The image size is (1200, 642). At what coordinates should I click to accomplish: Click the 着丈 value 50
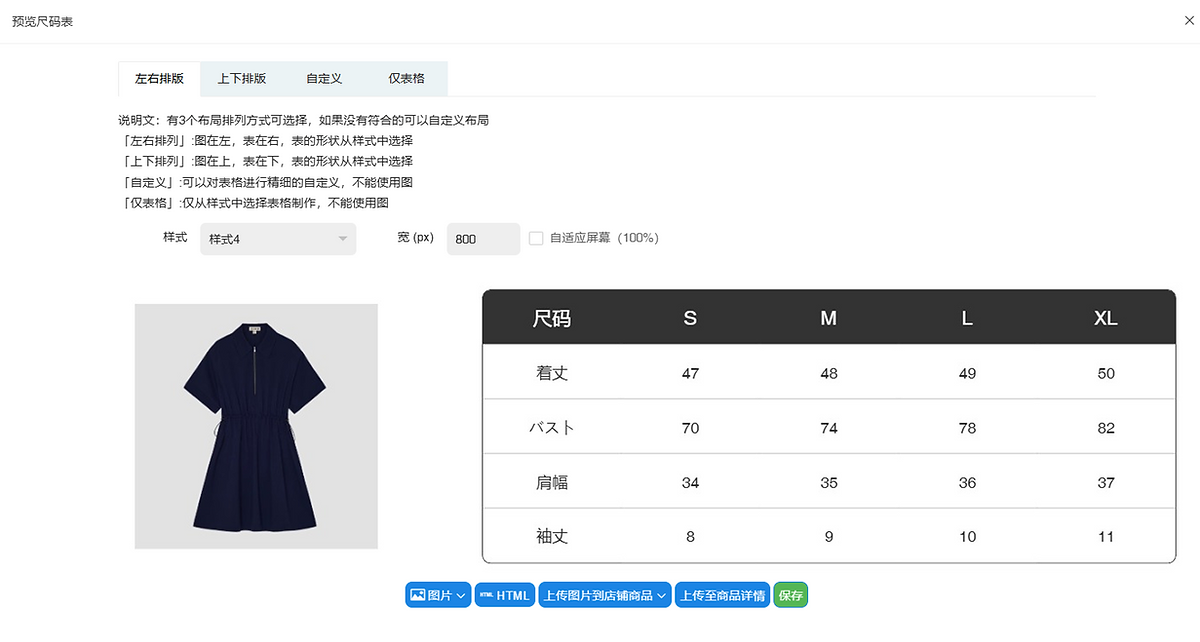[1105, 373]
